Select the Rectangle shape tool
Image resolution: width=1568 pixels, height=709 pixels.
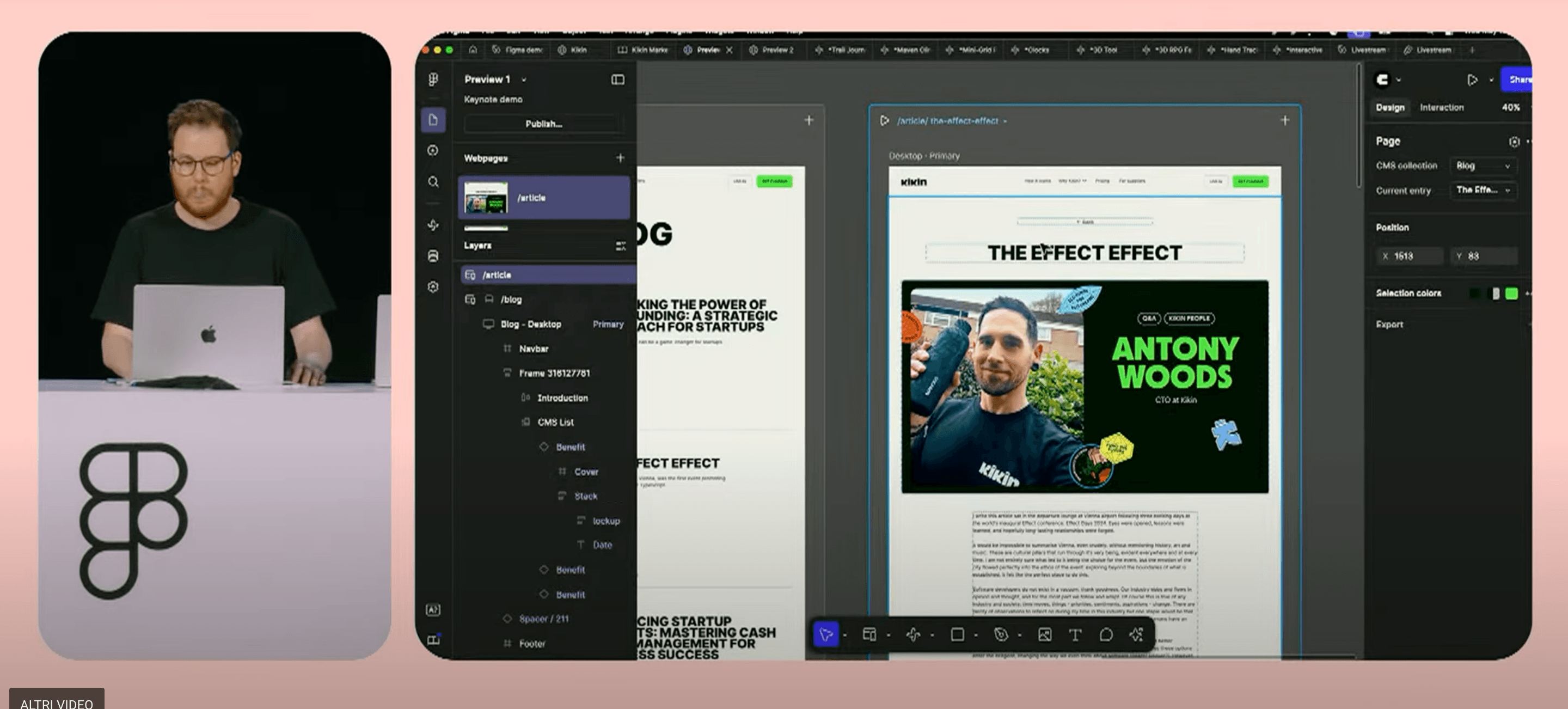coord(957,635)
